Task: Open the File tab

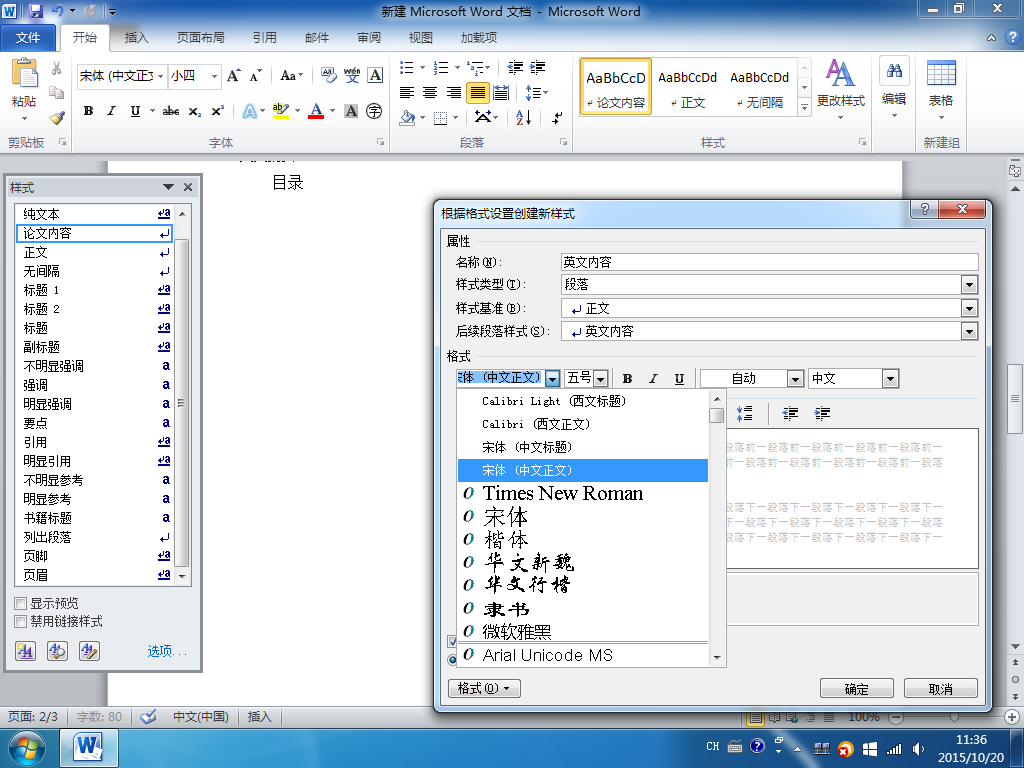Action: click(x=27, y=38)
